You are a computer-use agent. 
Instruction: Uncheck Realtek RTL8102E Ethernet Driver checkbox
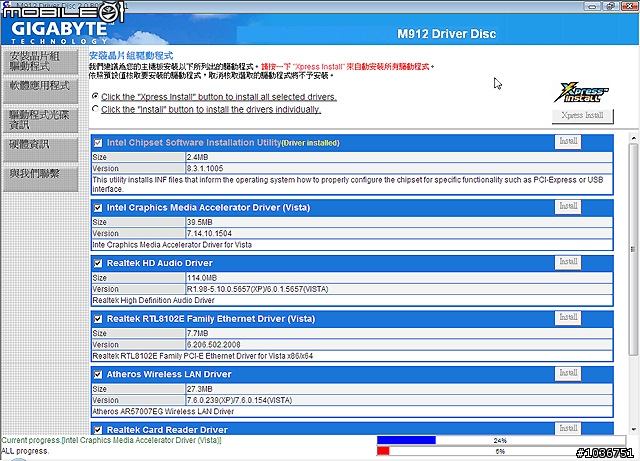(98, 318)
